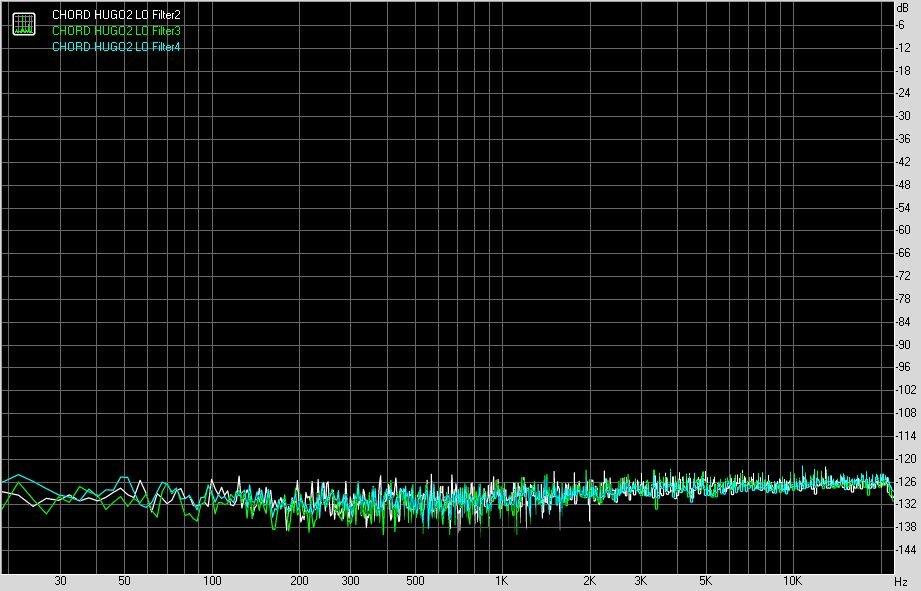This screenshot has height=591, width=921.
Task: Select the green CHORD HUGO2 LO Filter3 label
Action: (116, 31)
